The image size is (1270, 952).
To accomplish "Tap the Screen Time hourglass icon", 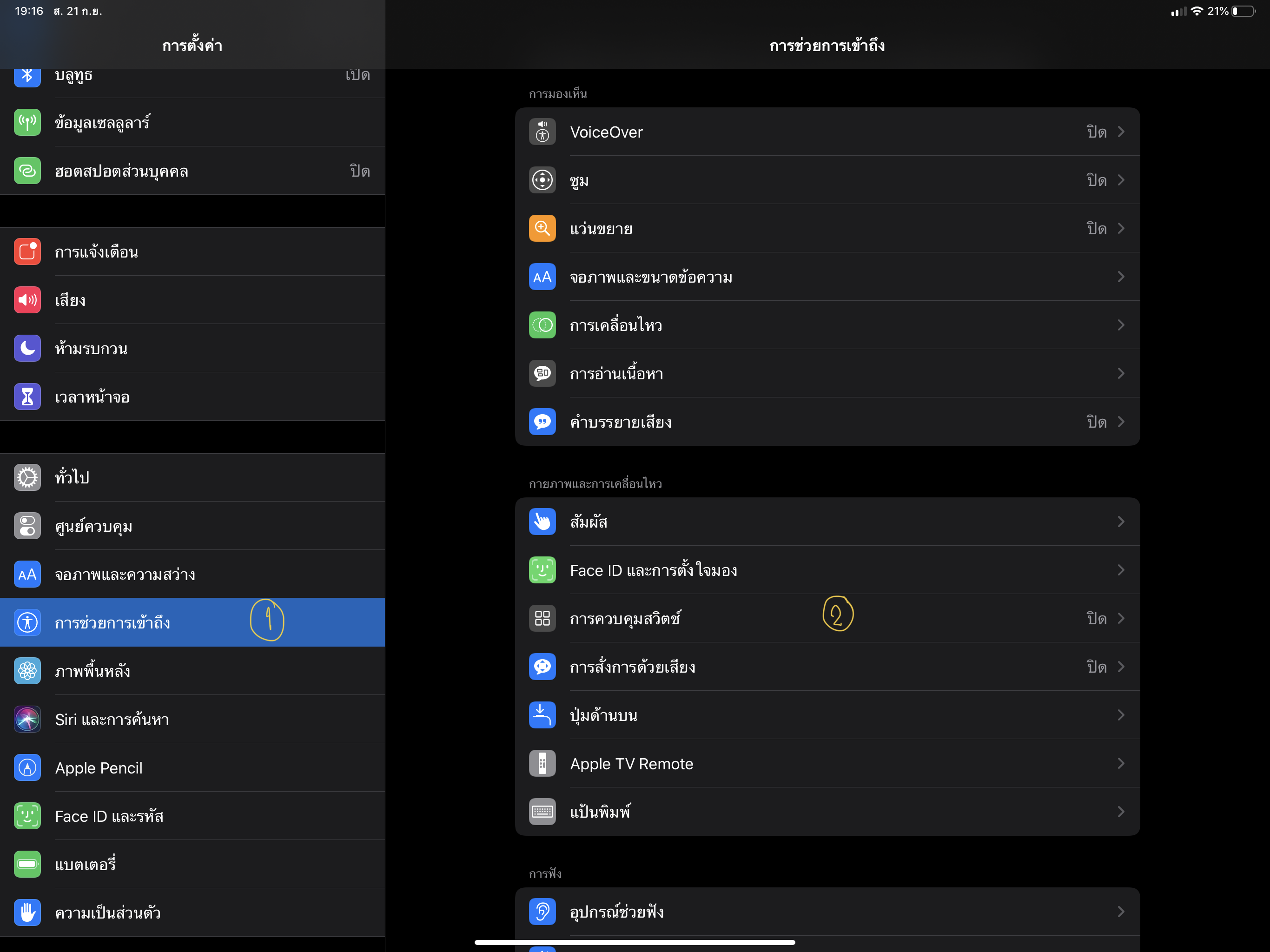I will (x=27, y=396).
